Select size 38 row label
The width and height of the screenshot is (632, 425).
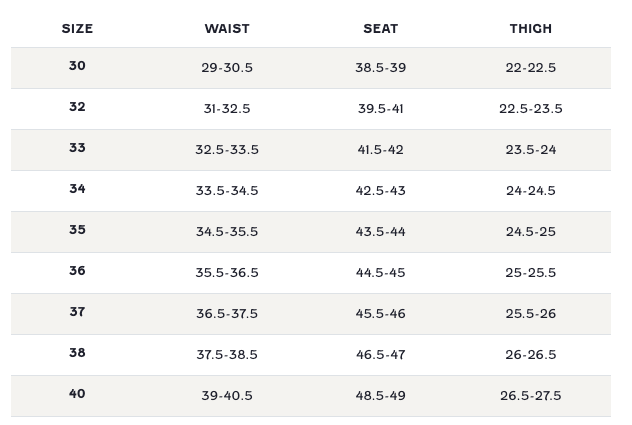[77, 353]
